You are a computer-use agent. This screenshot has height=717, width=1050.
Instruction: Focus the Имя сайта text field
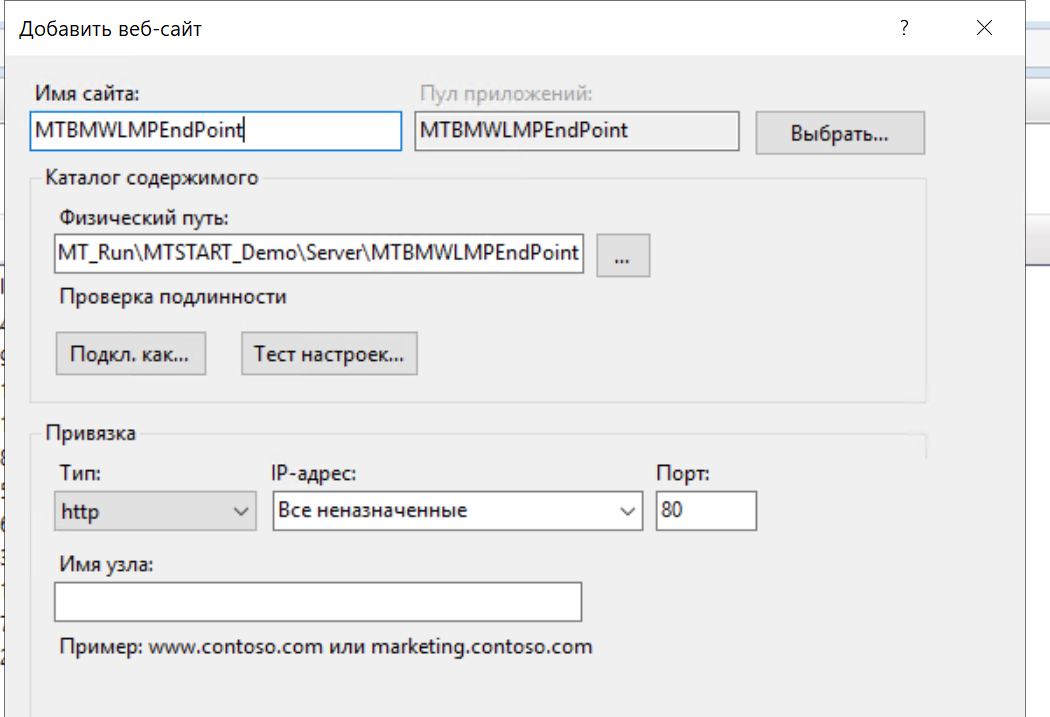coord(216,130)
